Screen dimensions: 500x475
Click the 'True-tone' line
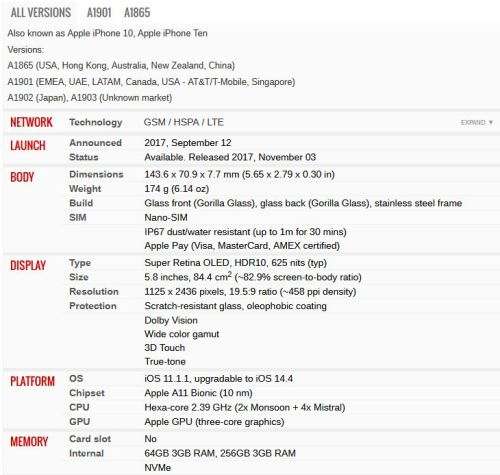(x=165, y=361)
